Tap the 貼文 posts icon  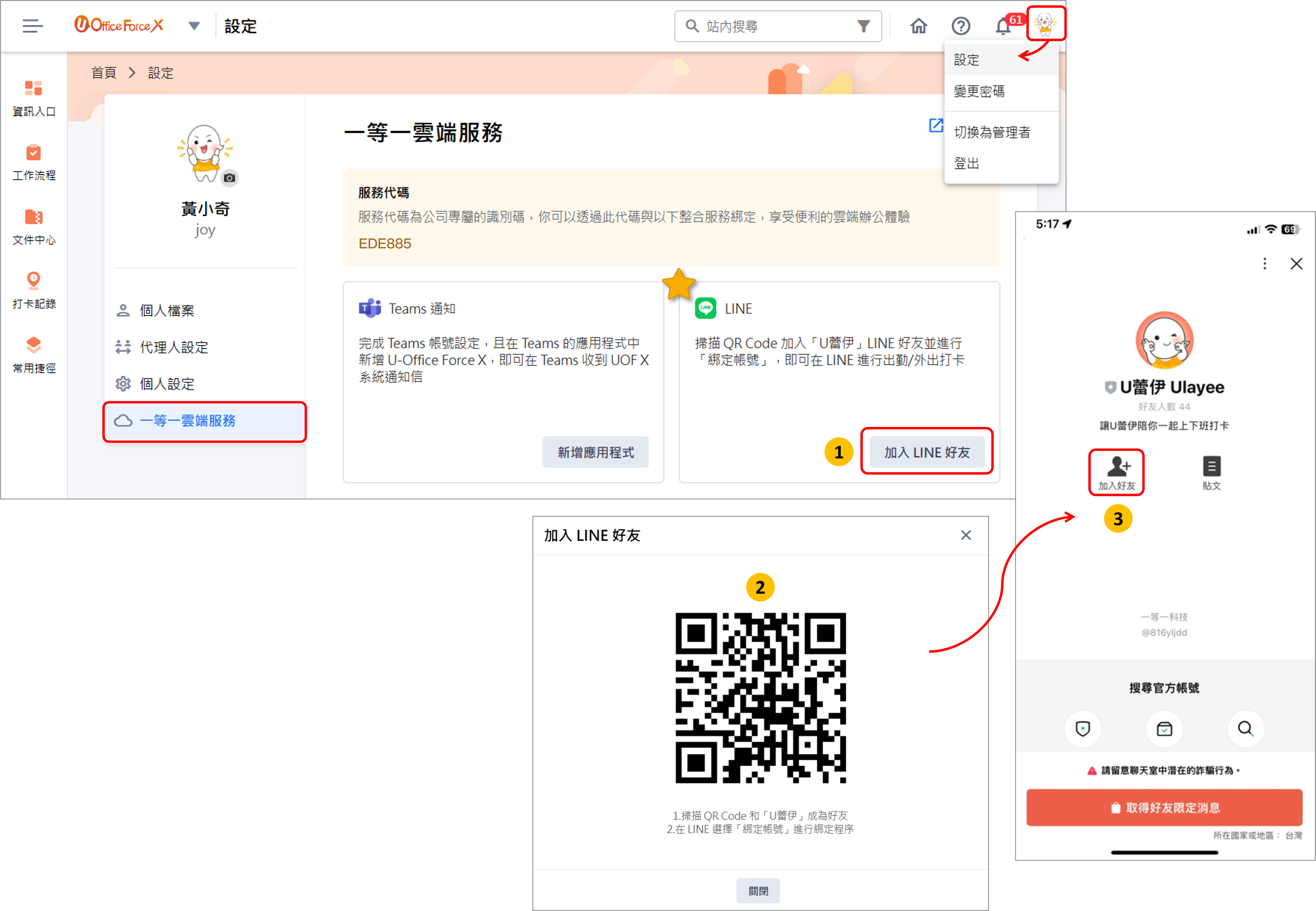tap(1211, 473)
